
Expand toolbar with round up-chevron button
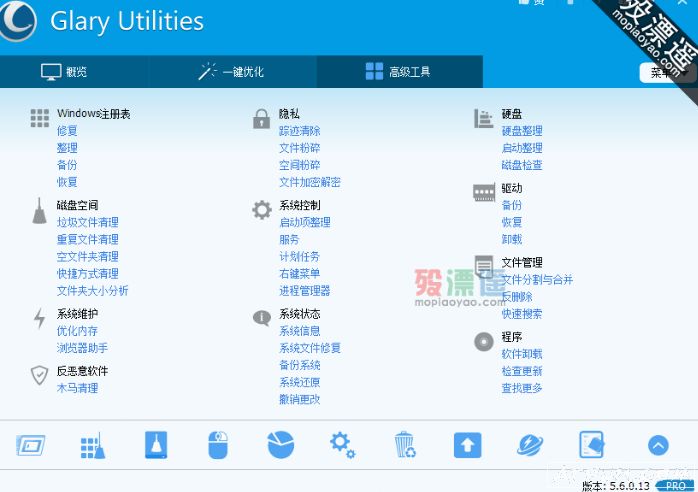click(658, 445)
